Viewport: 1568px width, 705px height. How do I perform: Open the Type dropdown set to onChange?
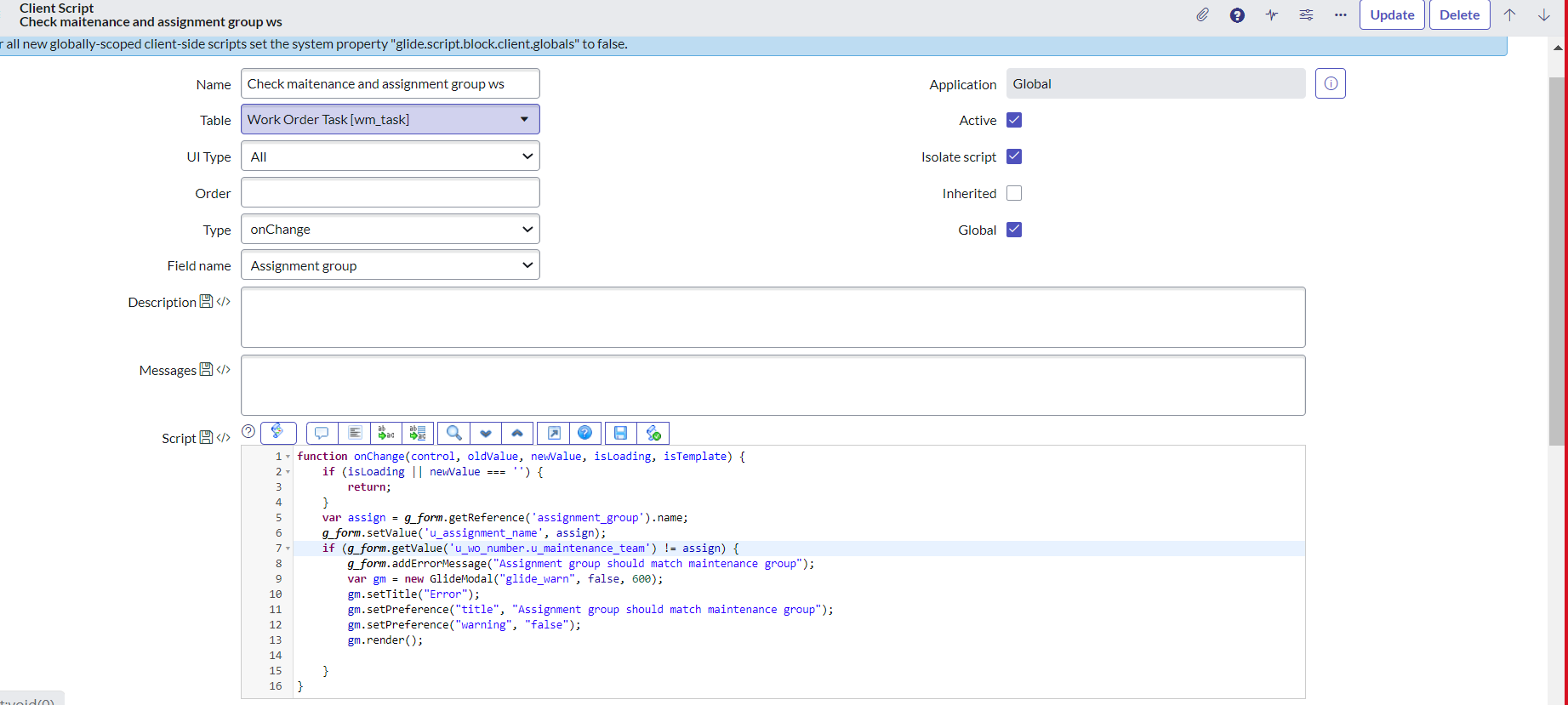[390, 229]
